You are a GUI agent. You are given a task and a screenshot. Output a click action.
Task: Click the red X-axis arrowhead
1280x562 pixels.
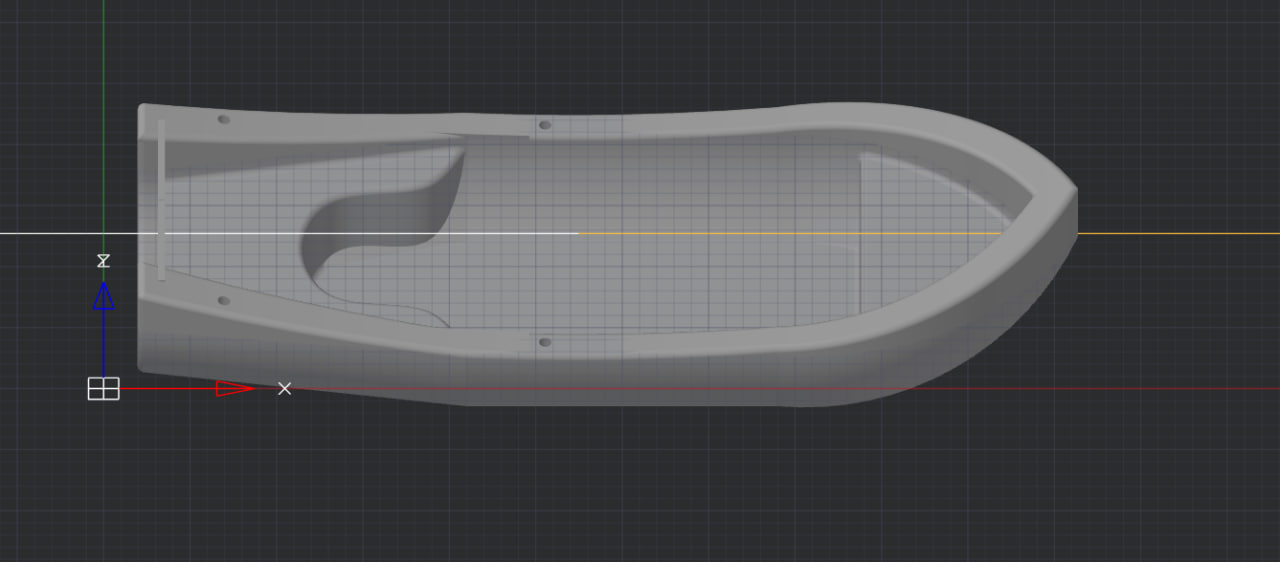tap(235, 388)
